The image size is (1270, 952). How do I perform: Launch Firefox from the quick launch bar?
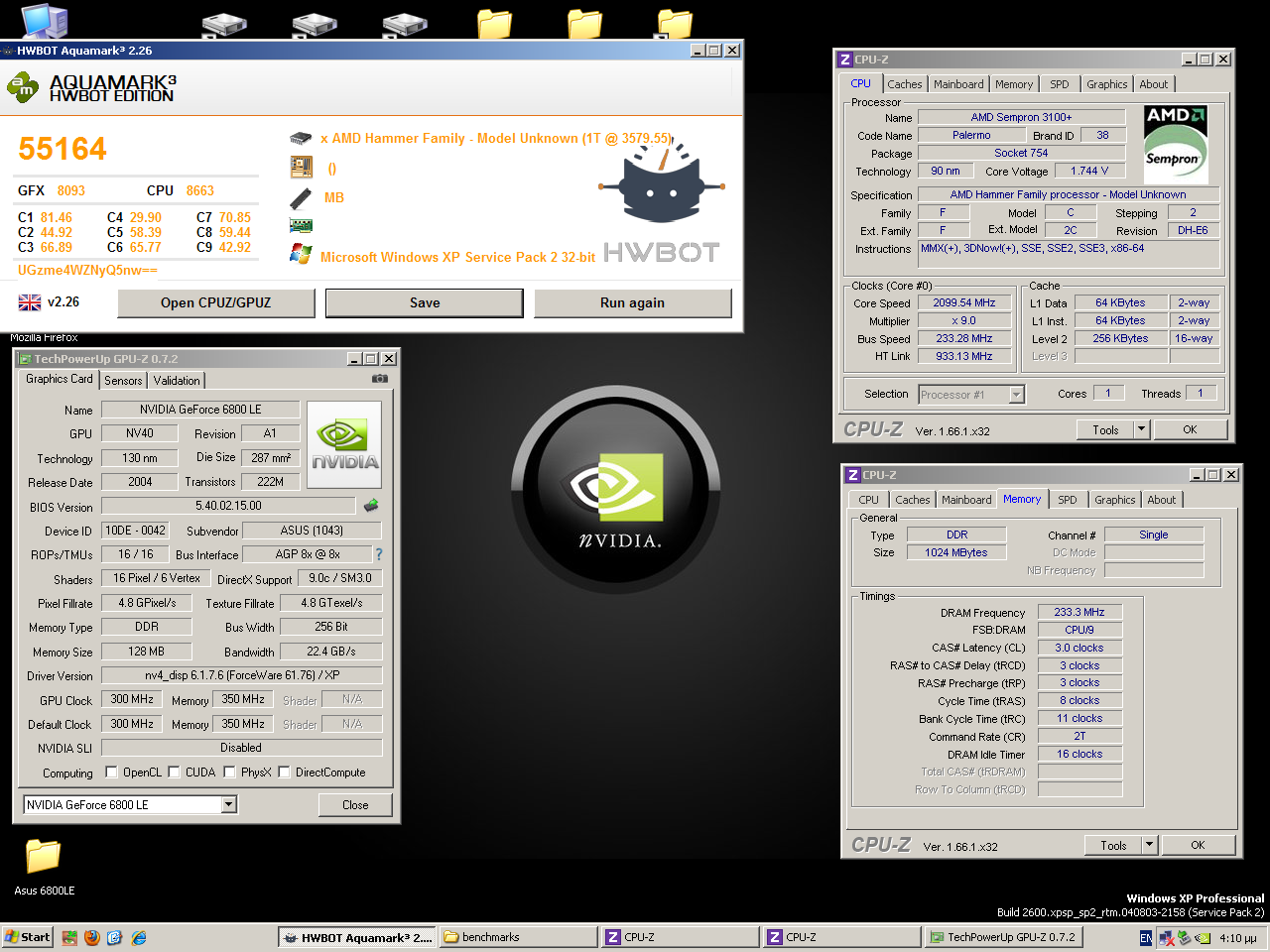(x=92, y=937)
